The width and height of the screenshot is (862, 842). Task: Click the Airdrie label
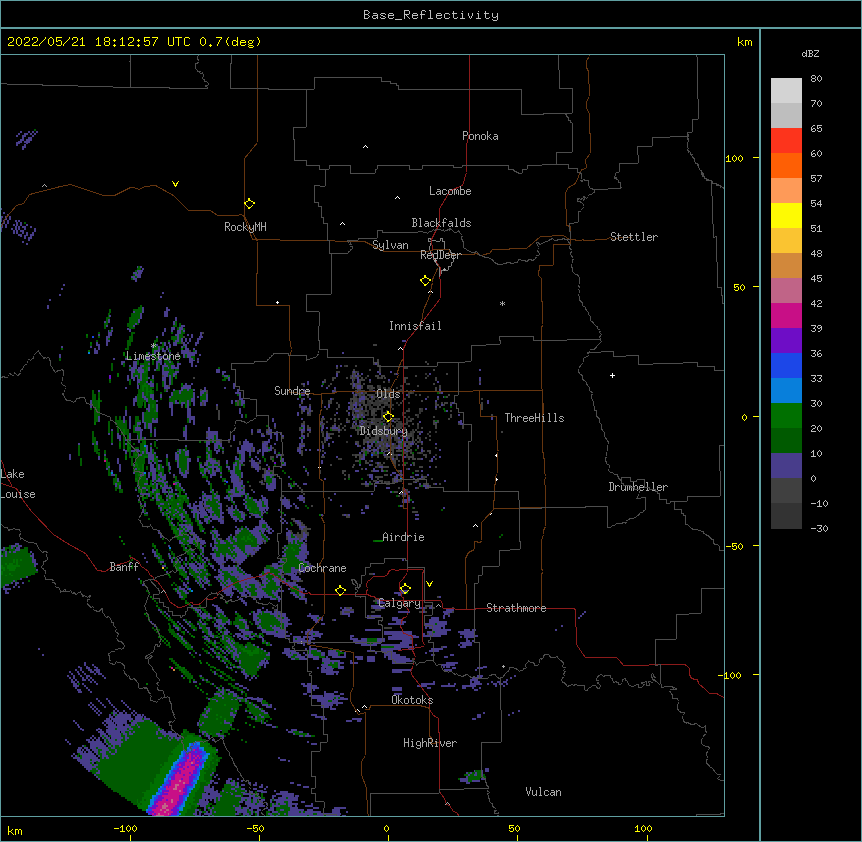(403, 537)
